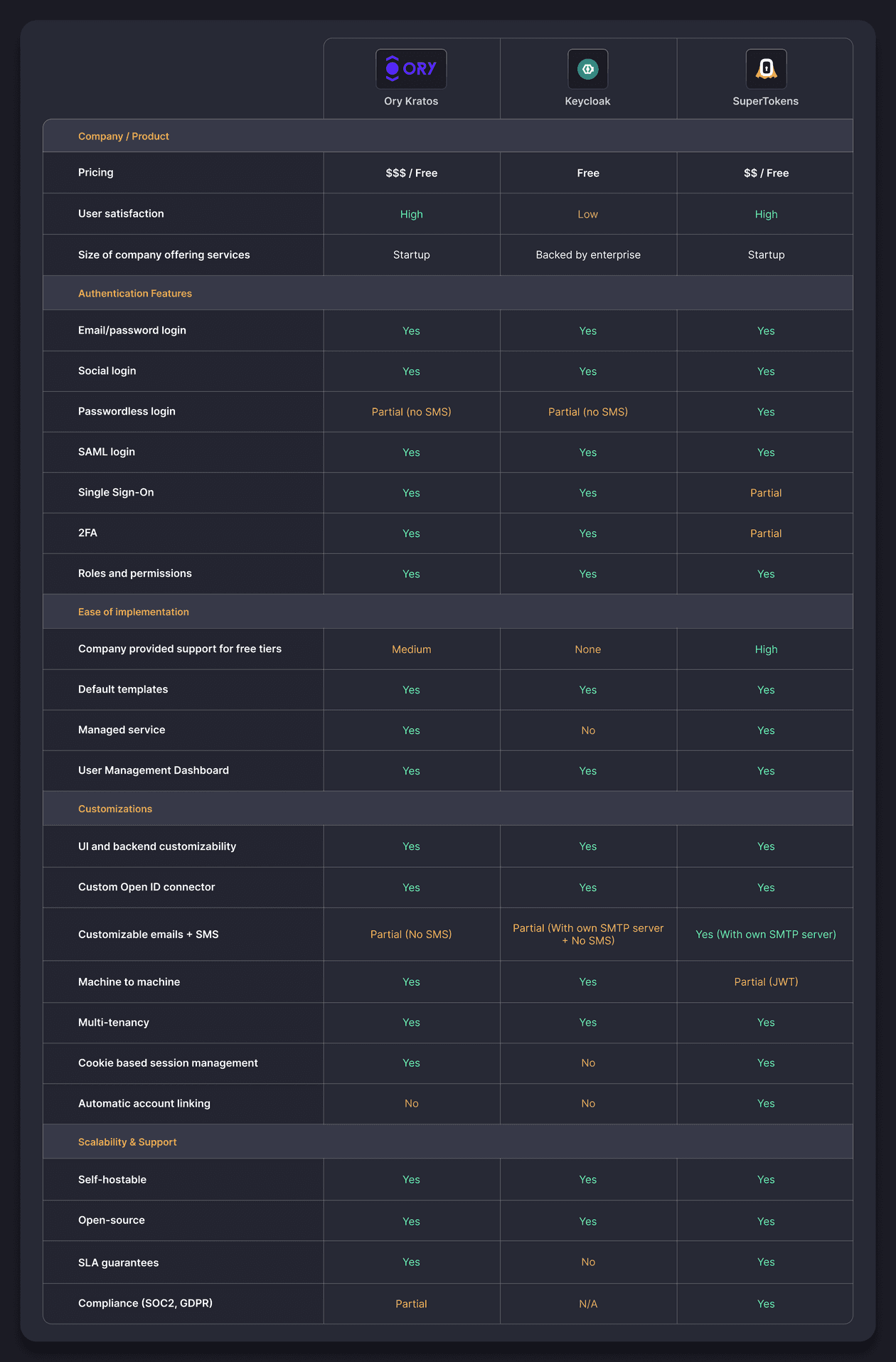Image resolution: width=896 pixels, height=1362 pixels.
Task: Select the Open-source row label
Action: (x=112, y=1220)
